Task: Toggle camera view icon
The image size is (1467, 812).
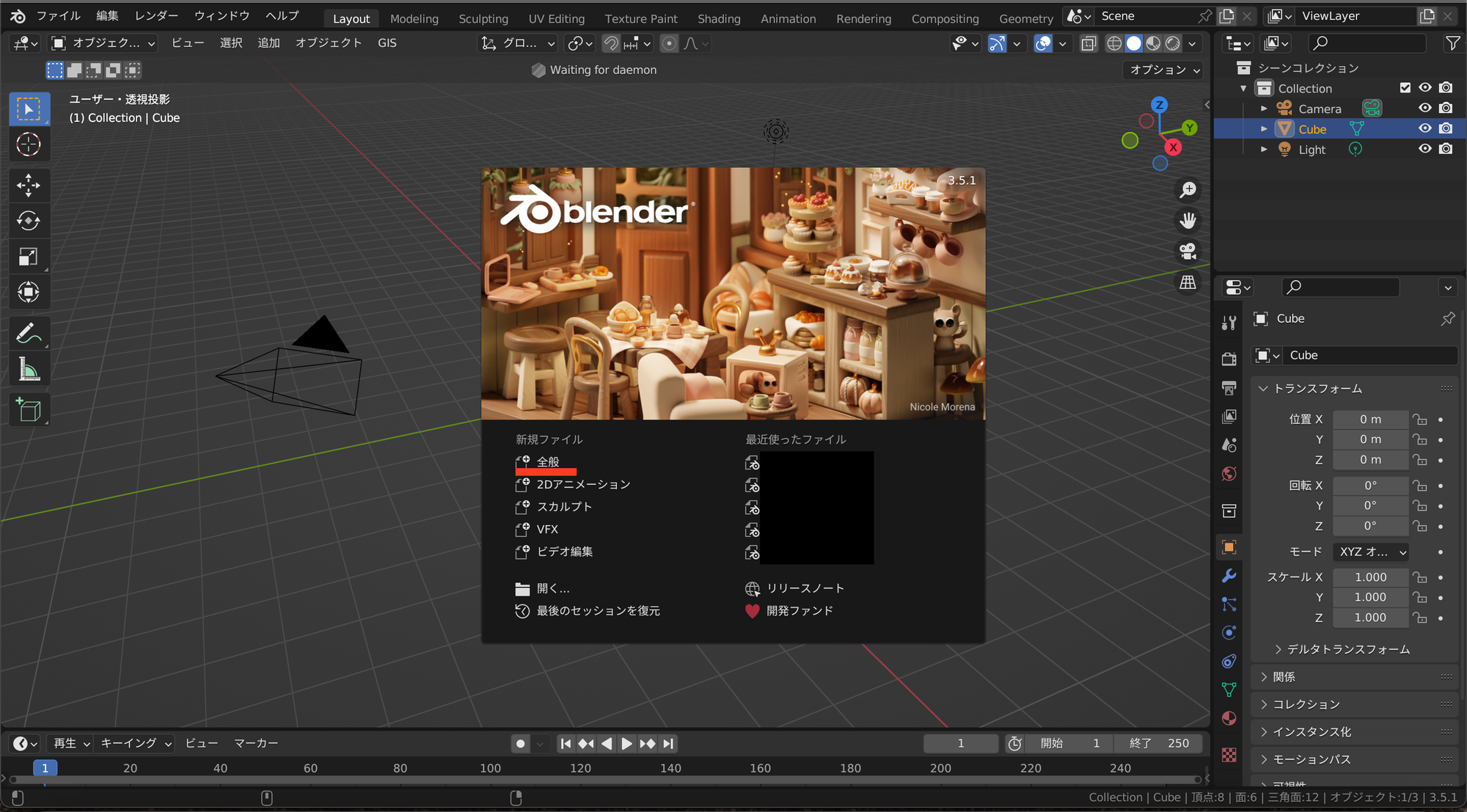Action: [1188, 252]
